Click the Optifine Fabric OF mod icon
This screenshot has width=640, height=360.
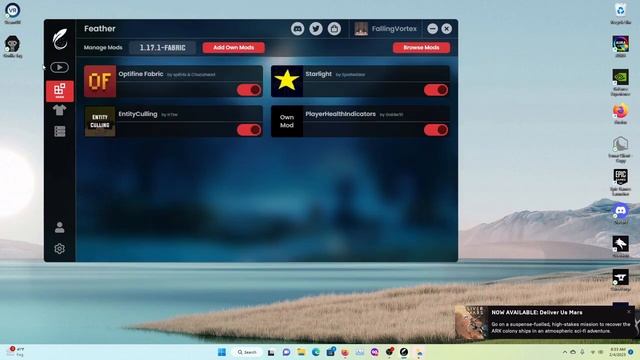coord(100,81)
